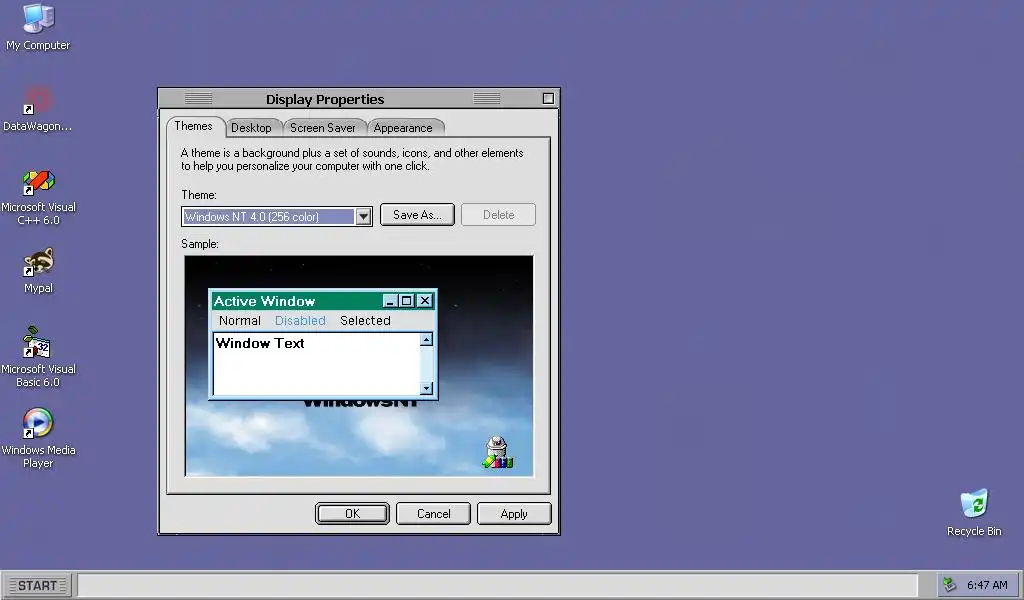The width and height of the screenshot is (1024, 600).
Task: Click the Sample: label
Action: click(x=200, y=244)
